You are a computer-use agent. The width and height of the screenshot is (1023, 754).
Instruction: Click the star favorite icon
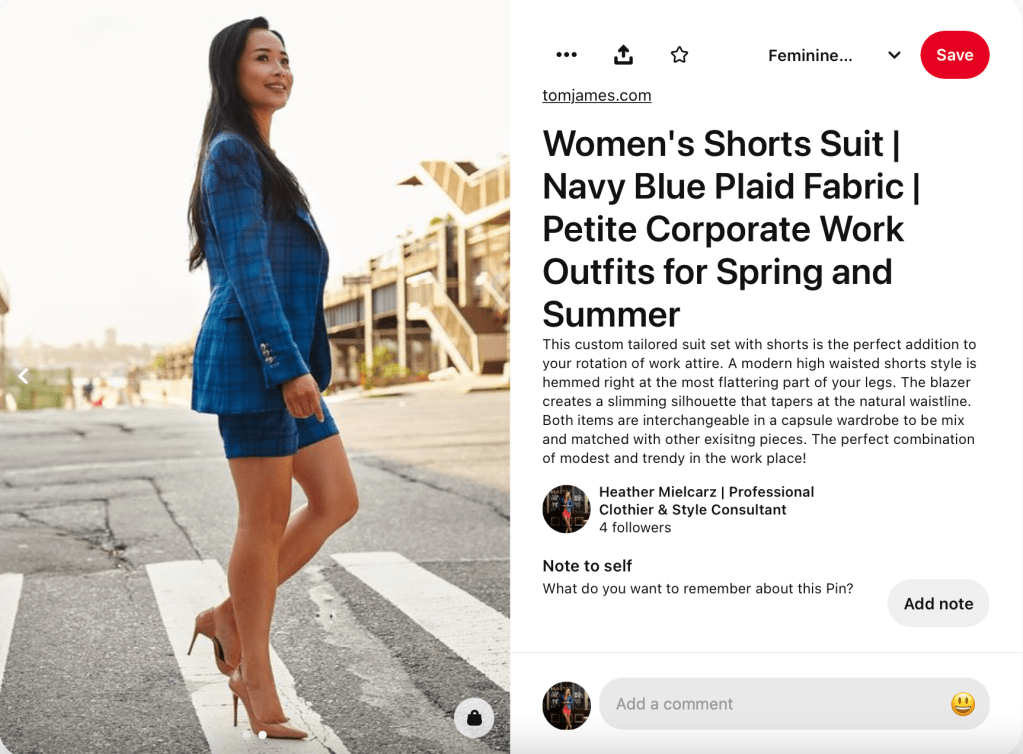(680, 55)
